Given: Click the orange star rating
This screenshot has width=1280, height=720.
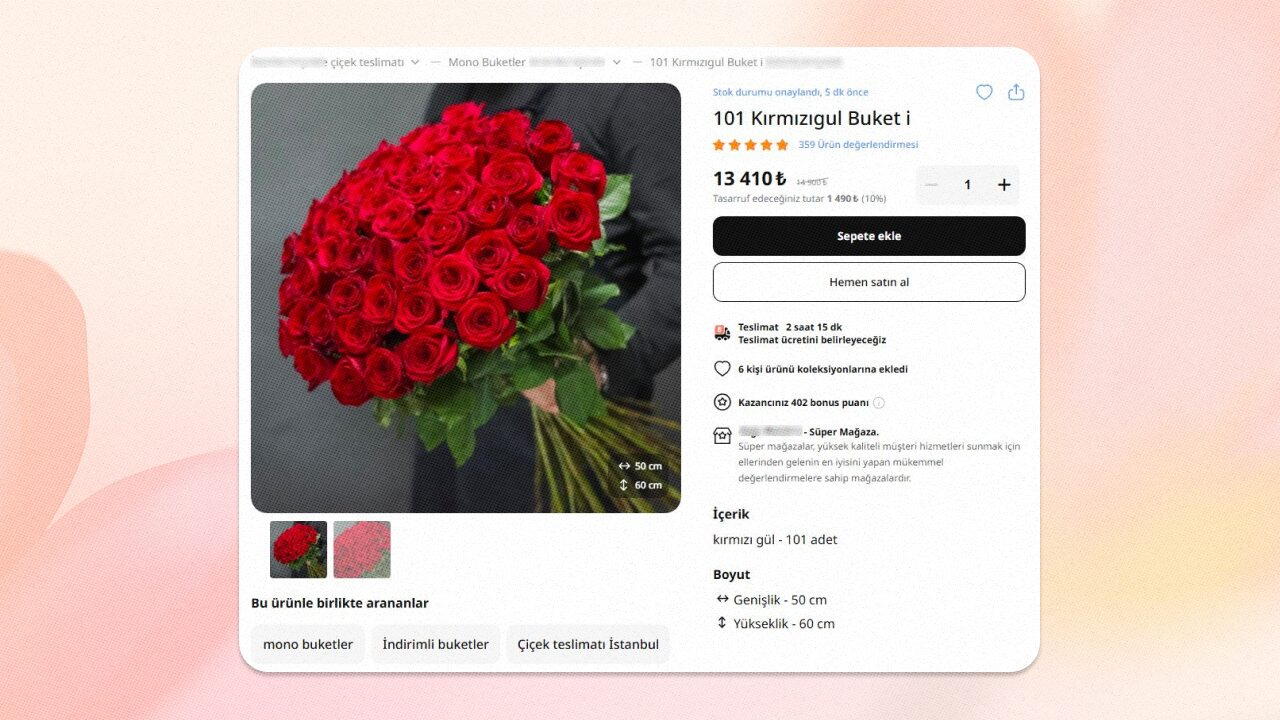Looking at the screenshot, I should click(x=750, y=145).
